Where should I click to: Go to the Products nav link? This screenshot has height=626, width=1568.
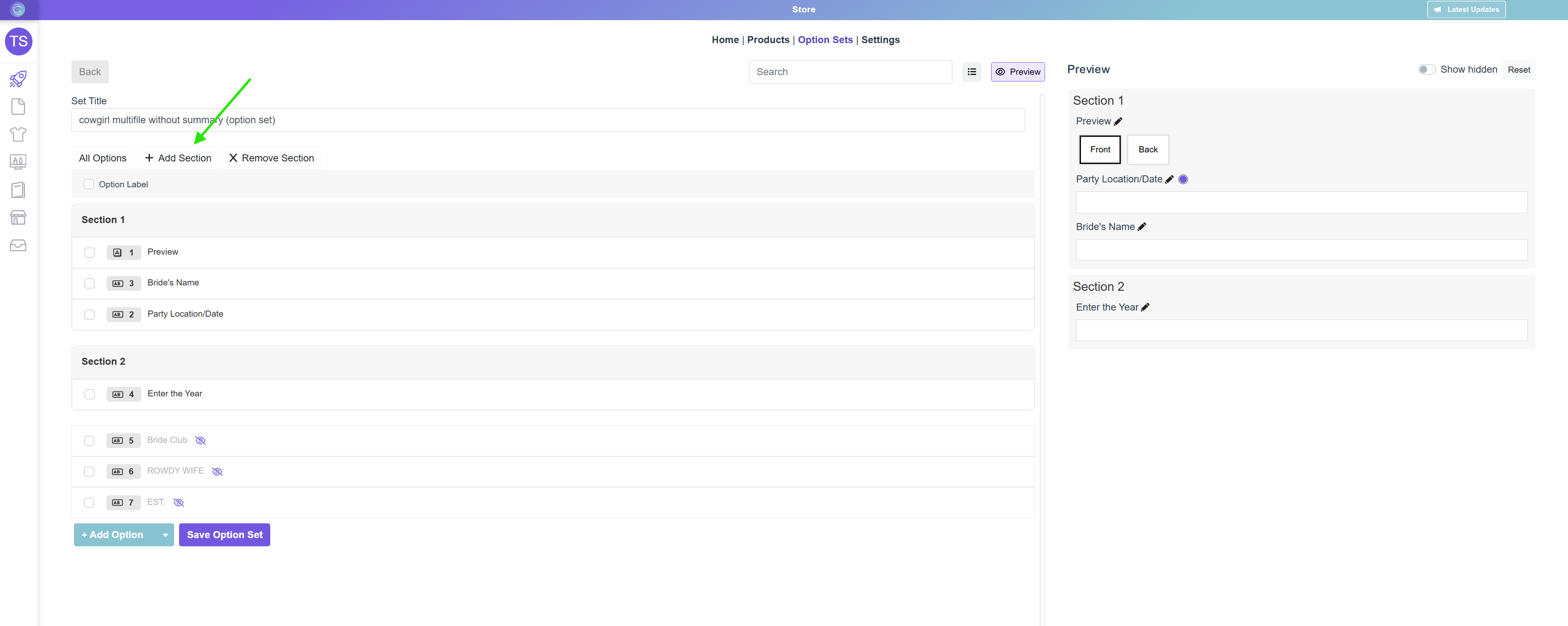768,39
